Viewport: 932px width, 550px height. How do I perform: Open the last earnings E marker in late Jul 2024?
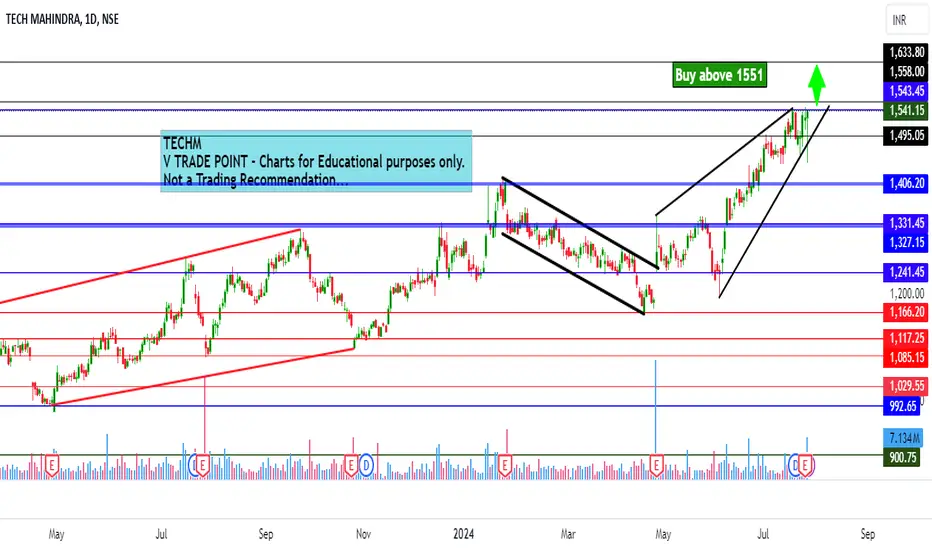coord(806,465)
